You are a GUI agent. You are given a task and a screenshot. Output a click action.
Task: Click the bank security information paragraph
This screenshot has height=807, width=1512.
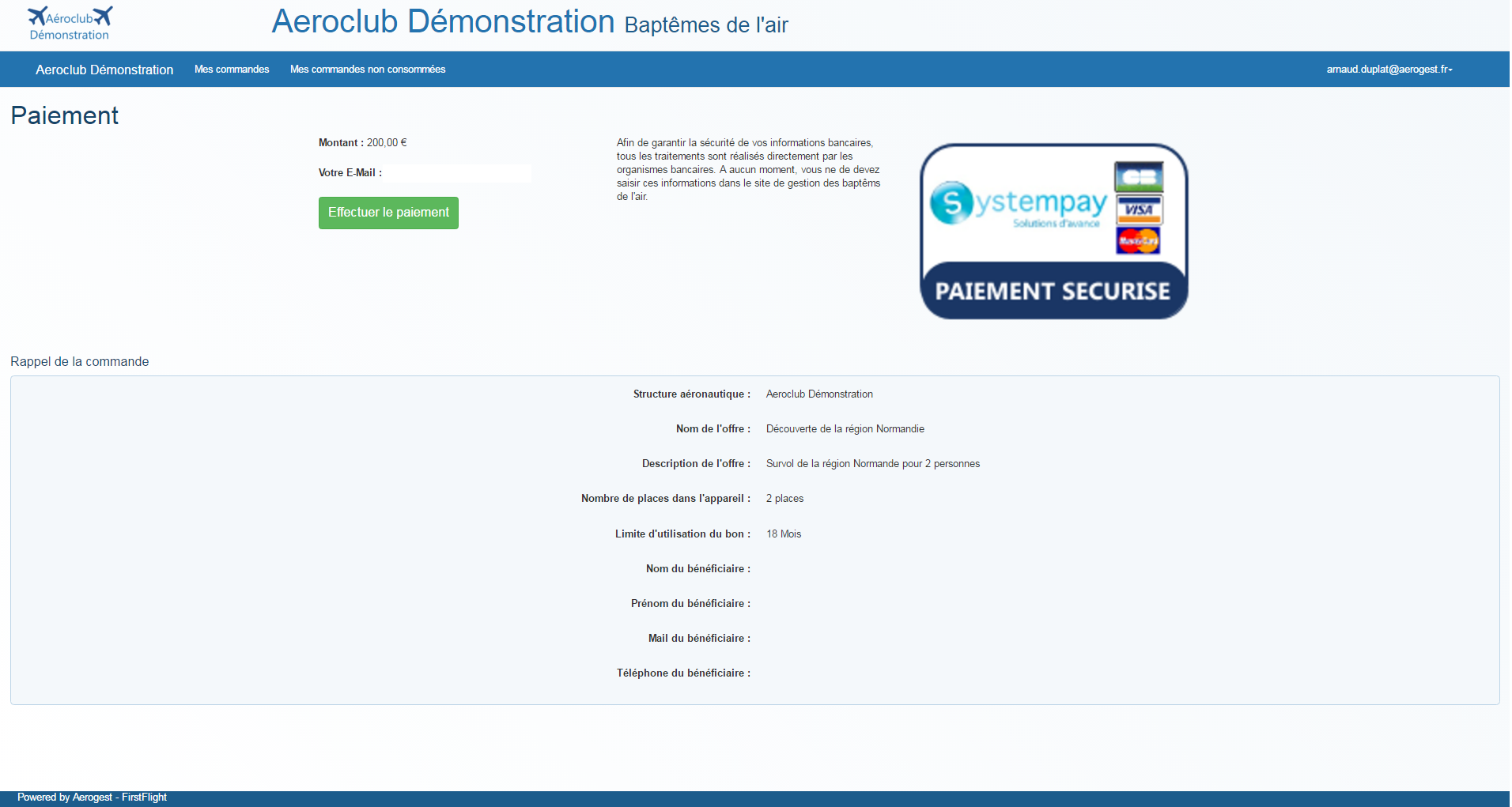tap(748, 170)
